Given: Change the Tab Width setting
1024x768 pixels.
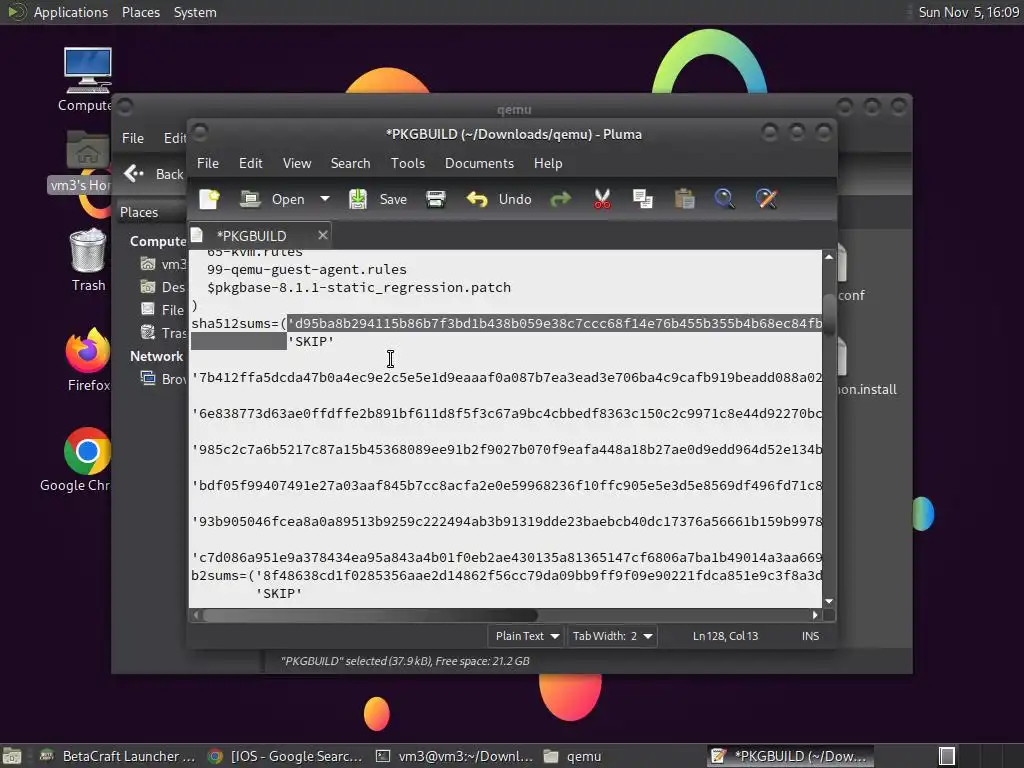Looking at the screenshot, I should pos(612,636).
